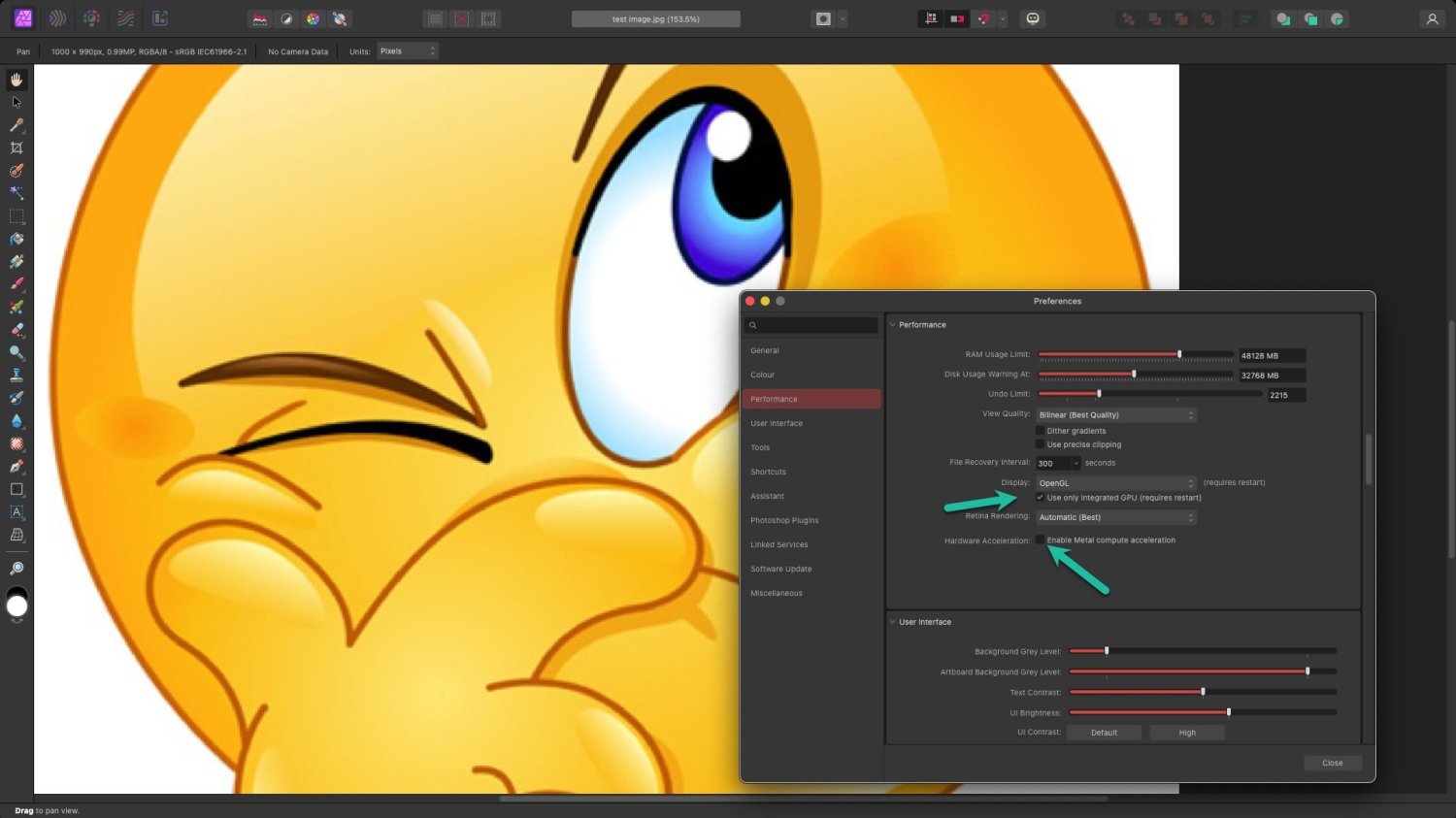This screenshot has width=1456, height=818.
Task: Toggle Dither gradients checkbox
Action: click(1040, 431)
